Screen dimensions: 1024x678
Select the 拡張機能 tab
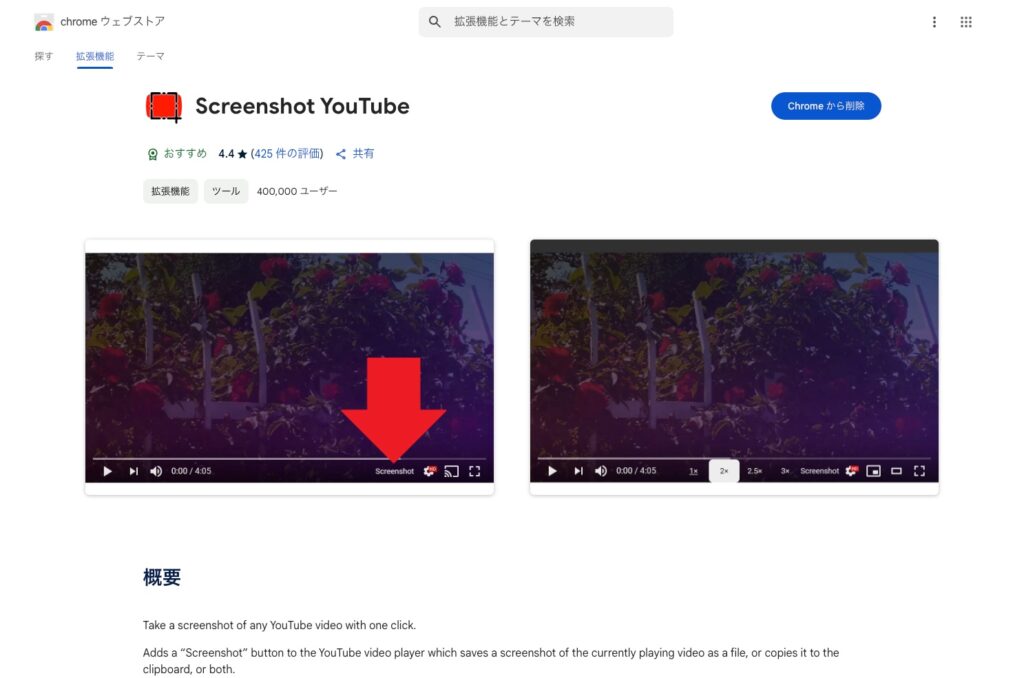coord(95,56)
